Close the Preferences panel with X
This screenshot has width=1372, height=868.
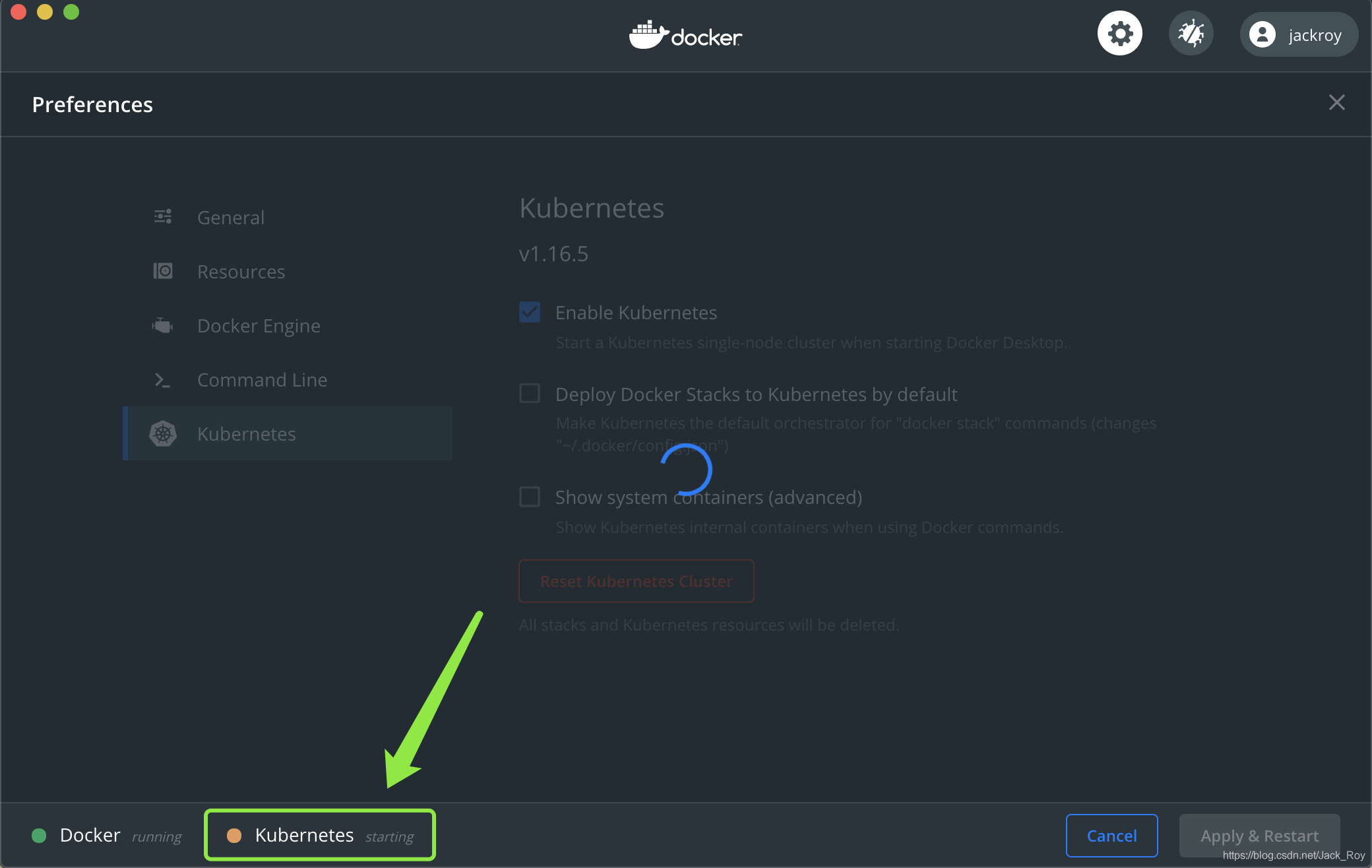pyautogui.click(x=1336, y=103)
